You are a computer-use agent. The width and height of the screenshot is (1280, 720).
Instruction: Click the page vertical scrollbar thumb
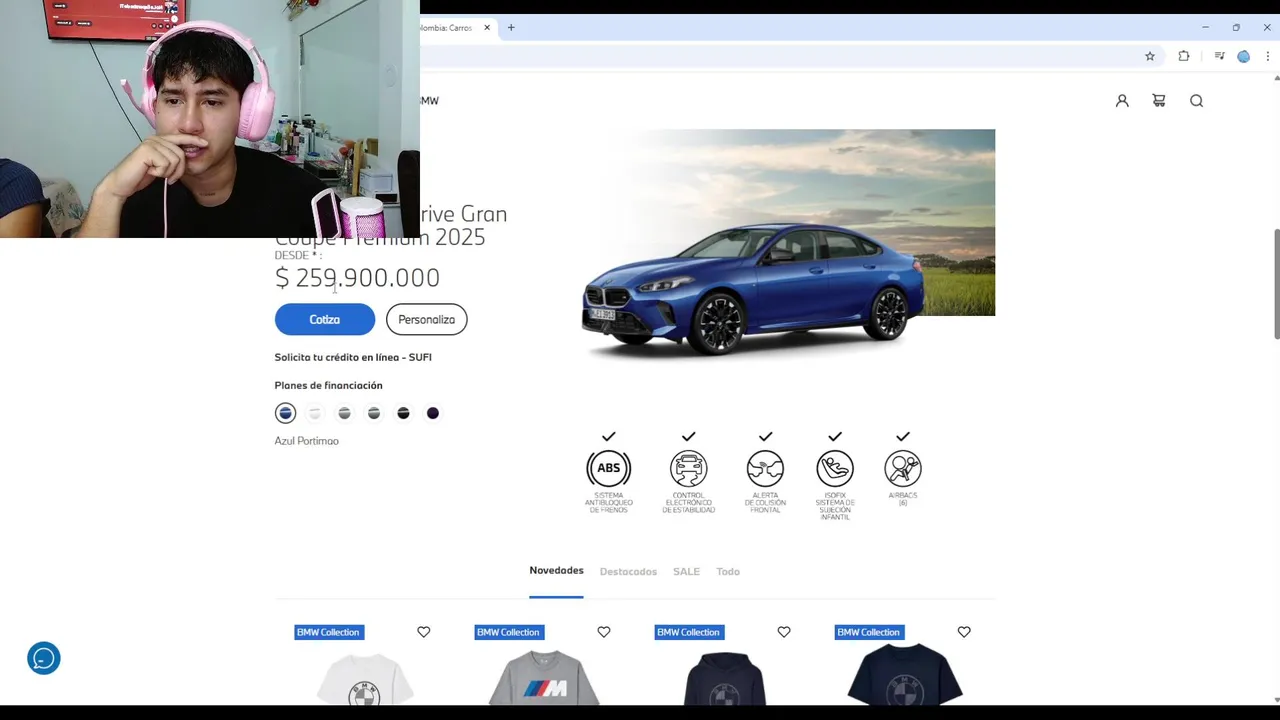(x=1275, y=285)
